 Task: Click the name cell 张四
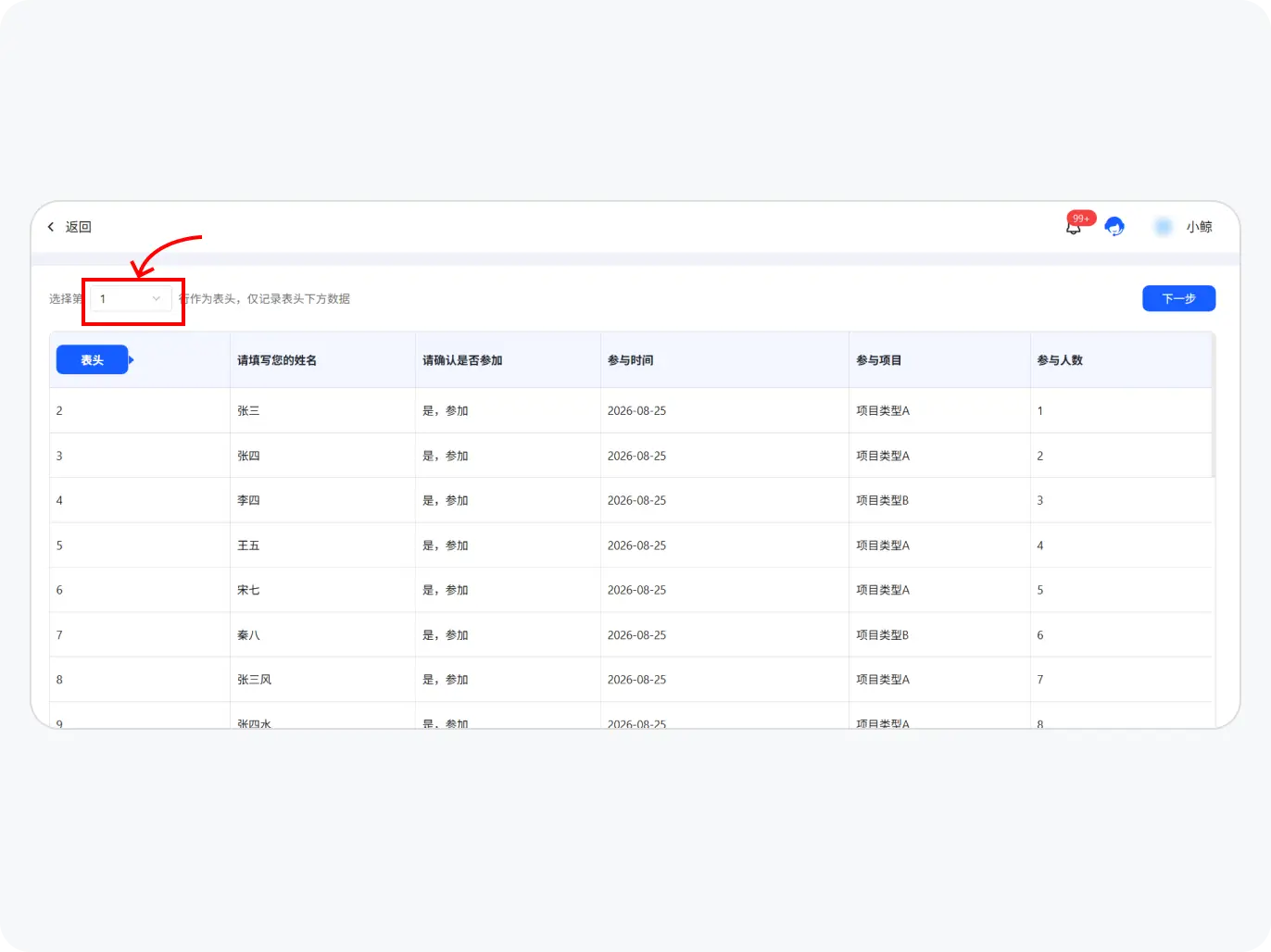click(248, 456)
